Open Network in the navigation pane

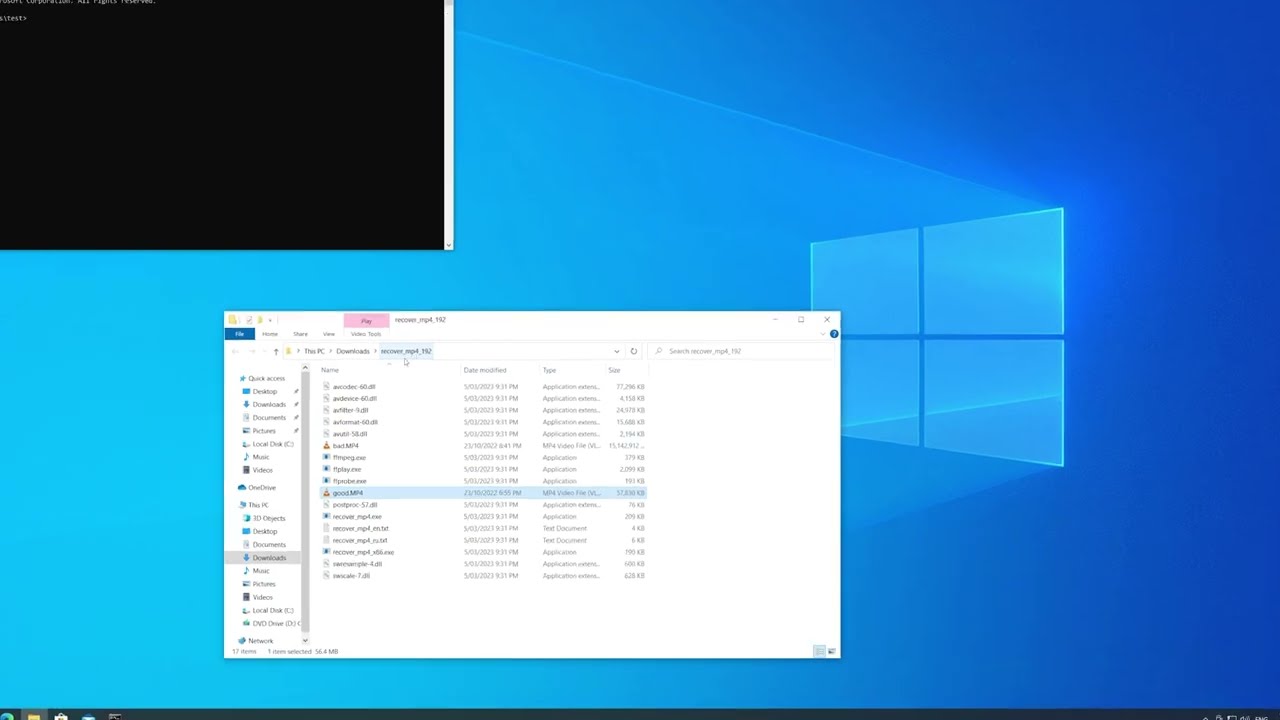pos(260,641)
